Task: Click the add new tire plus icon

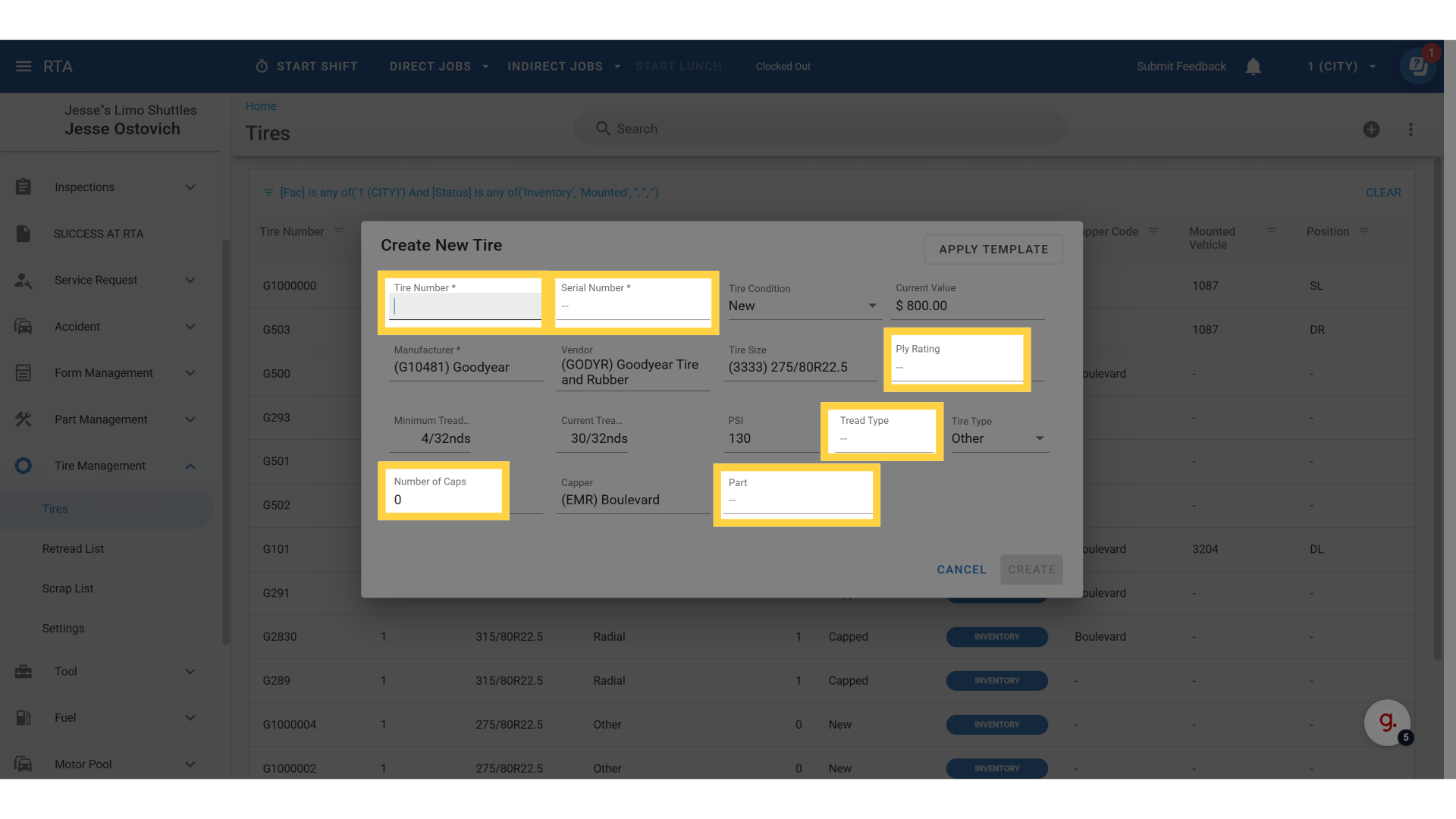Action: pyautogui.click(x=1371, y=130)
